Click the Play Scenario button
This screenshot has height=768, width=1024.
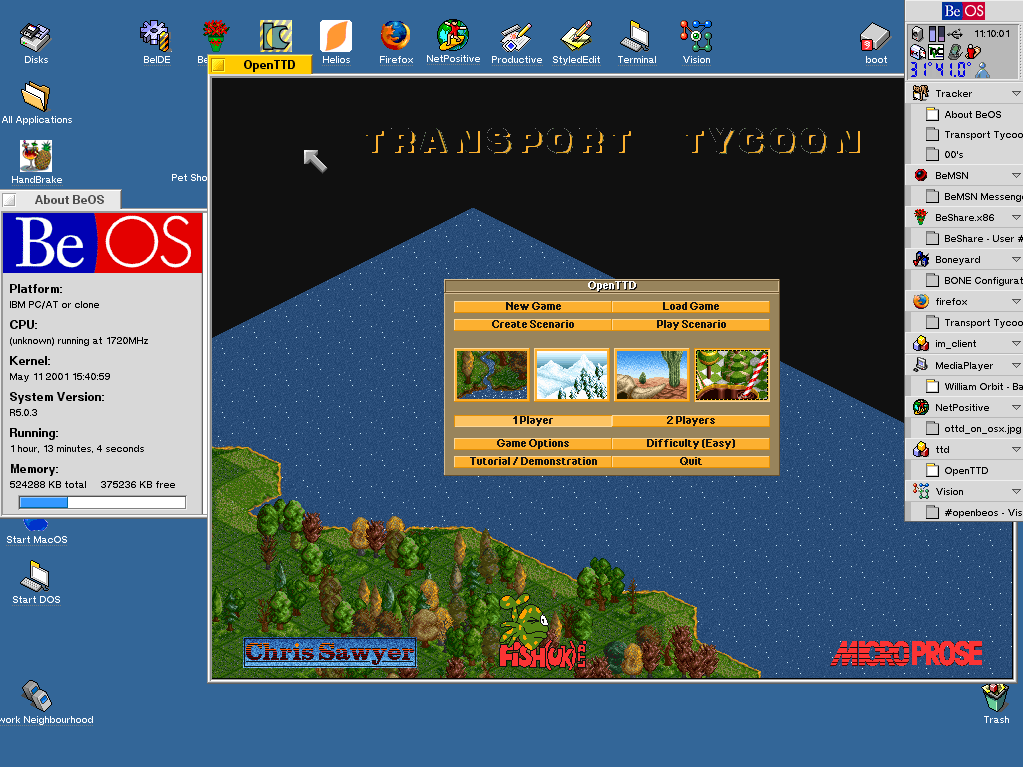690,325
